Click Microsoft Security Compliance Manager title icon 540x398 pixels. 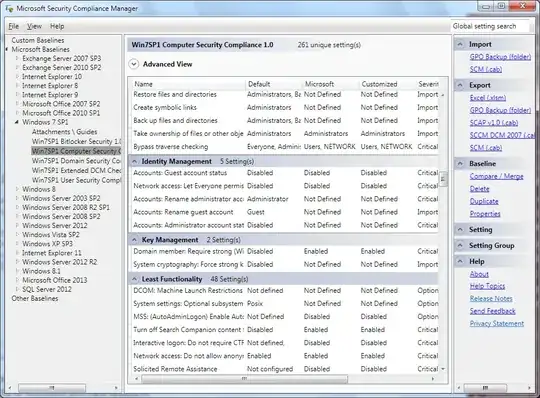[9, 8]
